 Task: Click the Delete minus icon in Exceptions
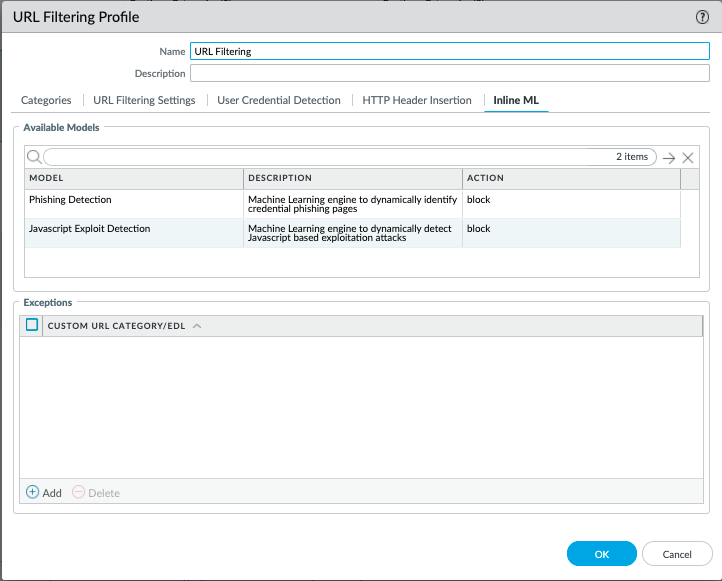(79, 493)
